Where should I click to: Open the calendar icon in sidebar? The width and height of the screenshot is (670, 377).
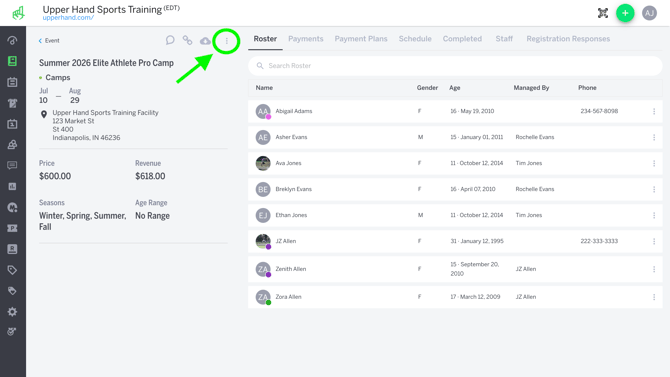tap(12, 82)
